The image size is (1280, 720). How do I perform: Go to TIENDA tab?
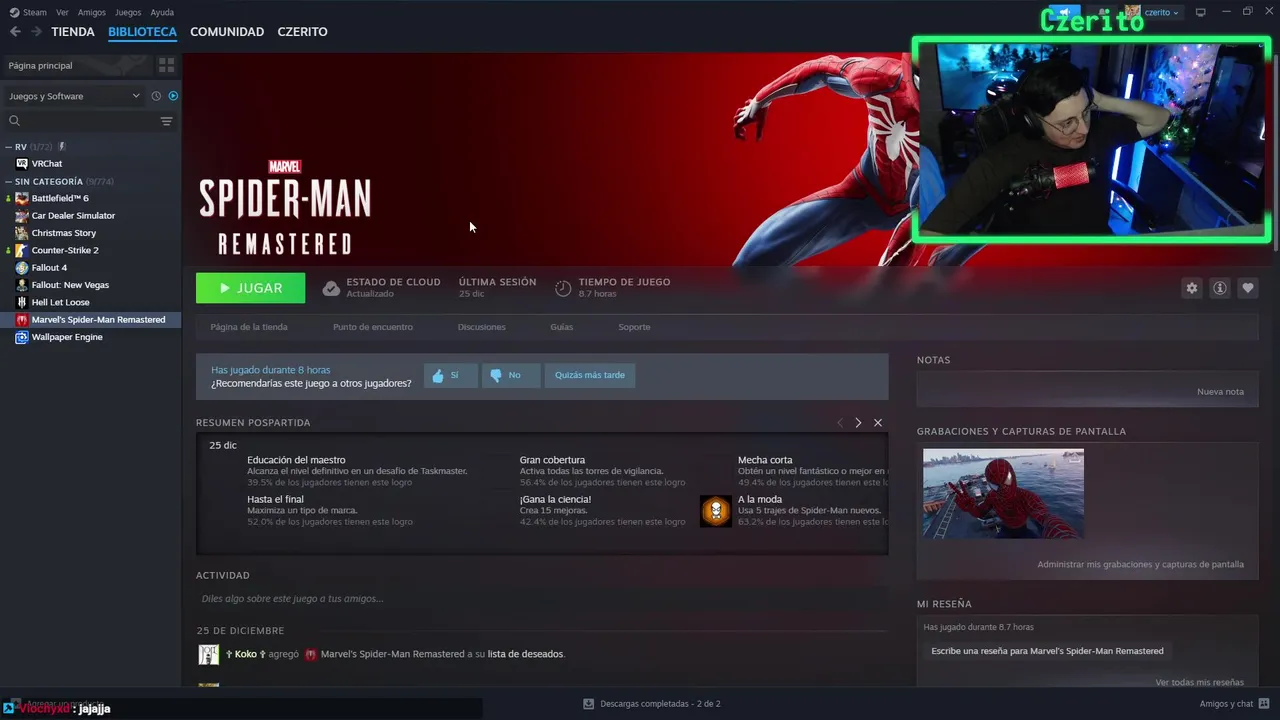pyautogui.click(x=73, y=32)
